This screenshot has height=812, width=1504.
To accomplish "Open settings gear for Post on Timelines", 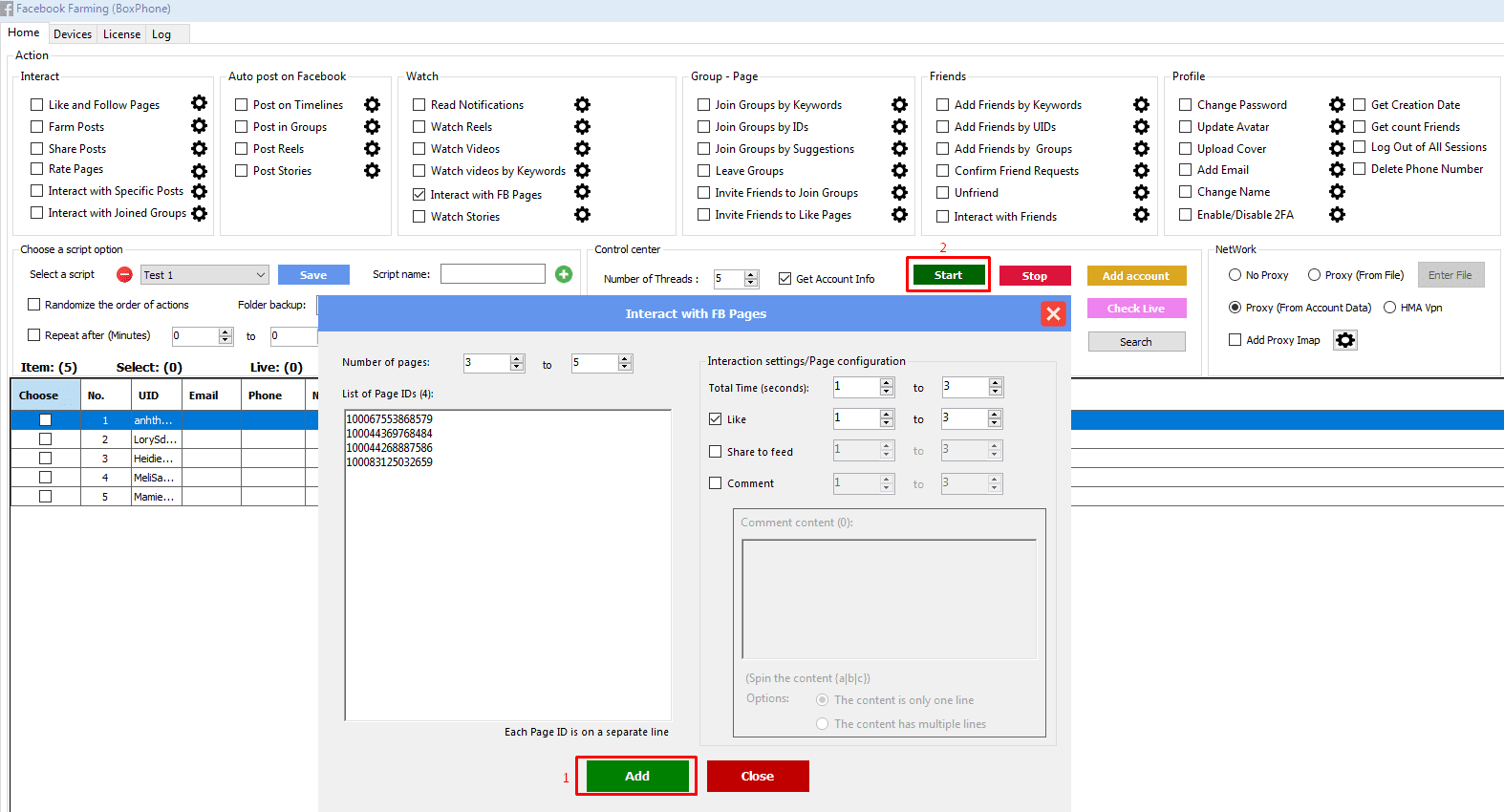I will (372, 104).
